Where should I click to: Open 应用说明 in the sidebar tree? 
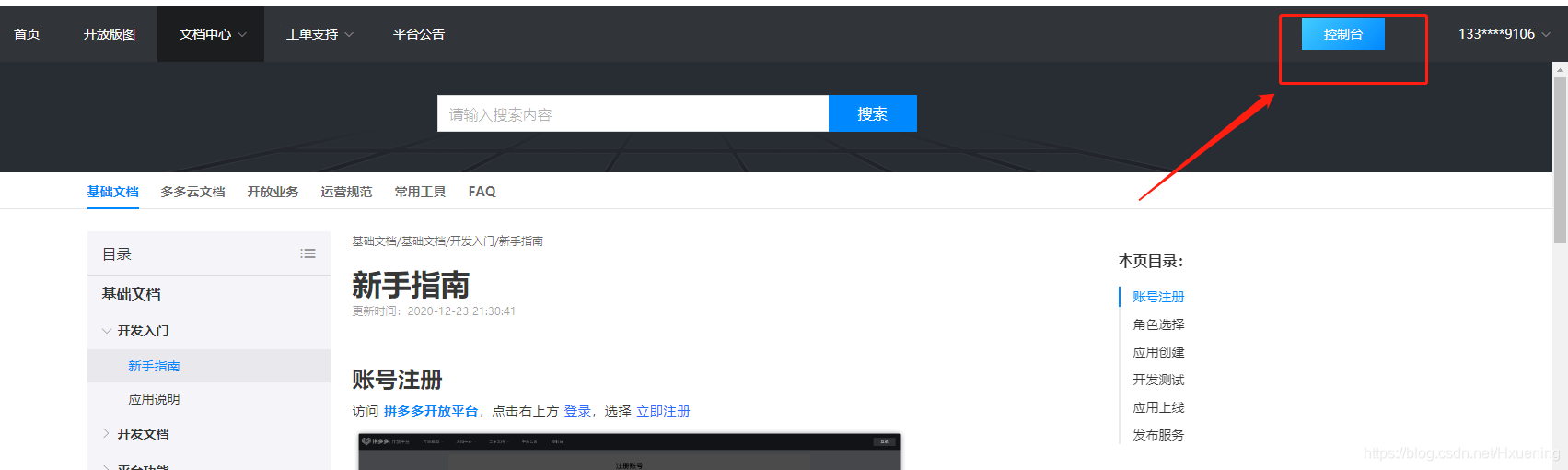pos(155,399)
